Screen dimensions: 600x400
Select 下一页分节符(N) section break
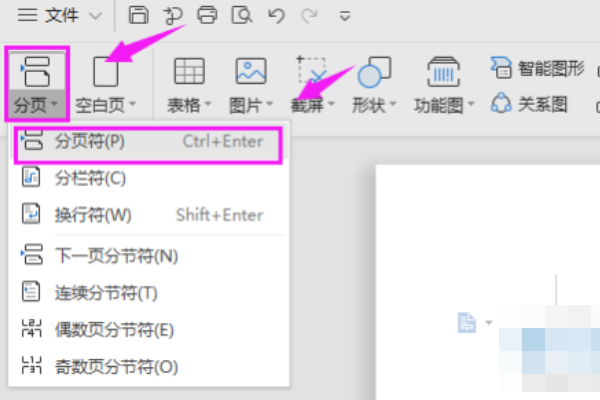(148, 256)
